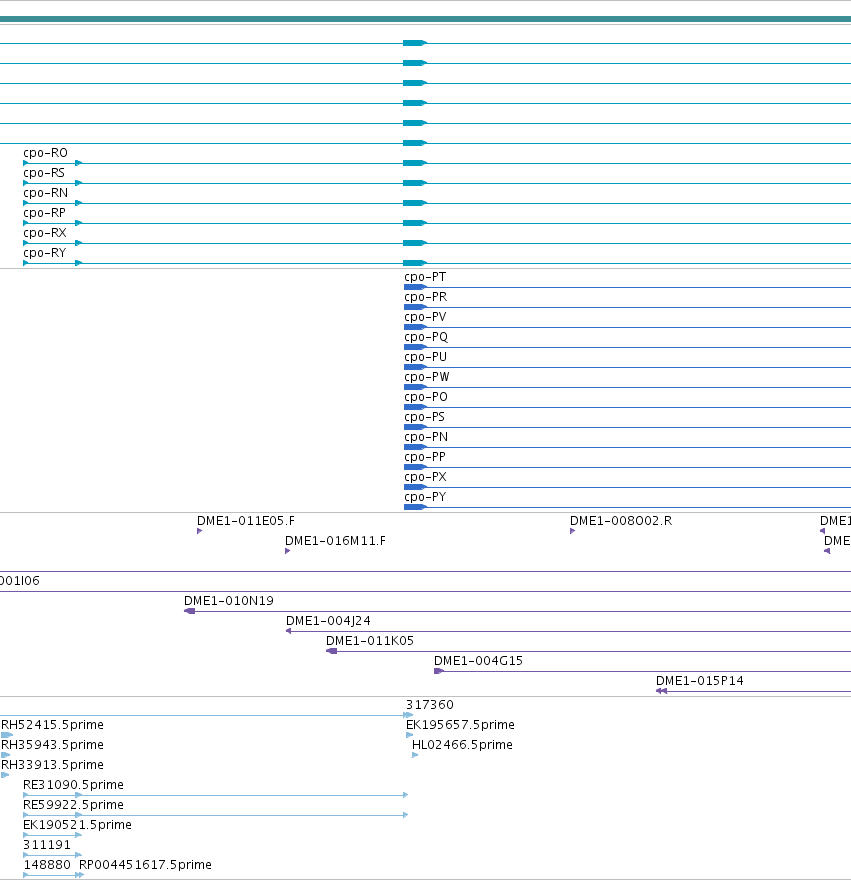Click the DME1-004G15 clone start block
The image size is (851, 880).
tap(439, 671)
